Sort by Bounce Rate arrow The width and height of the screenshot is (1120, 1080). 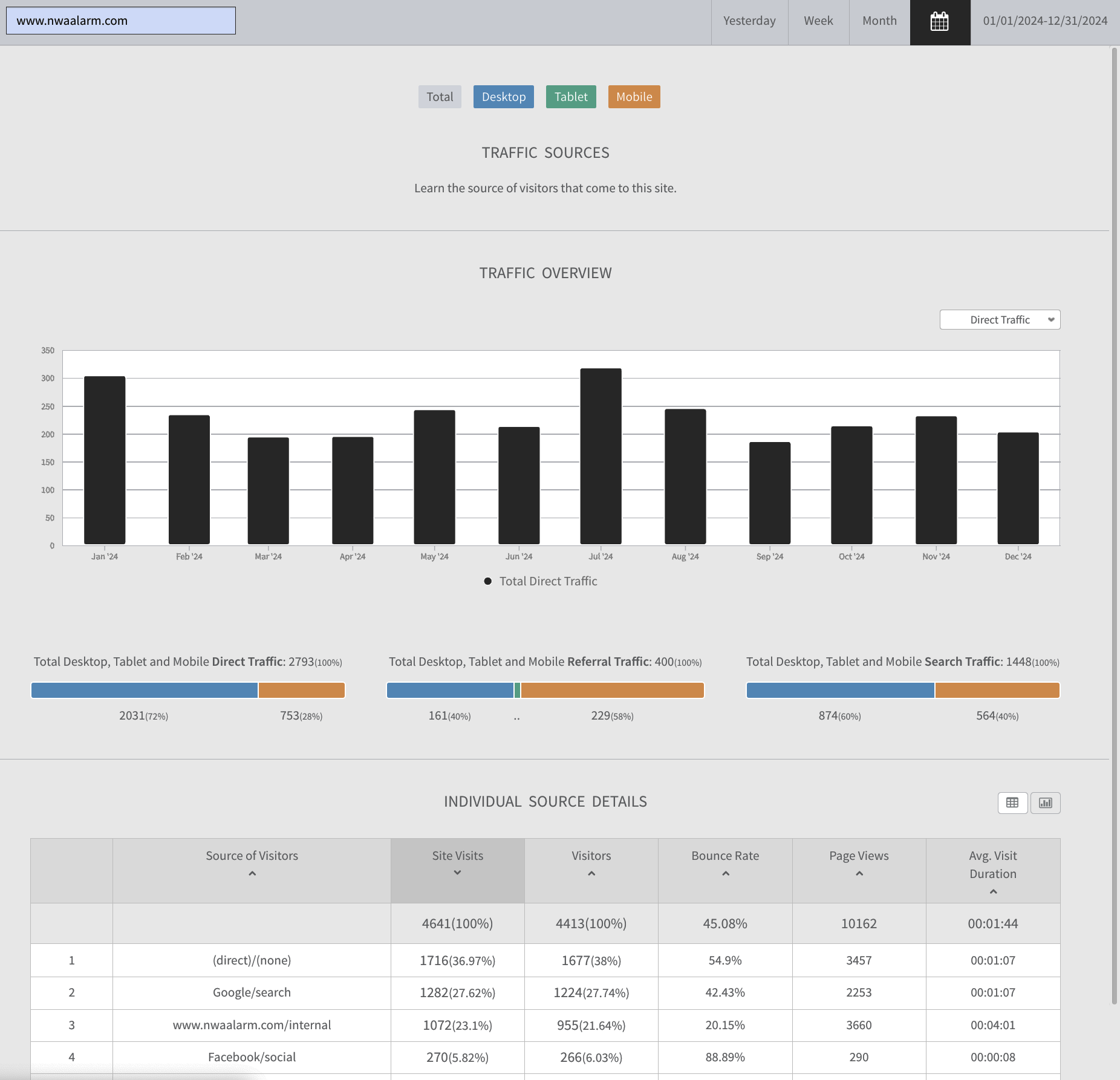726,873
